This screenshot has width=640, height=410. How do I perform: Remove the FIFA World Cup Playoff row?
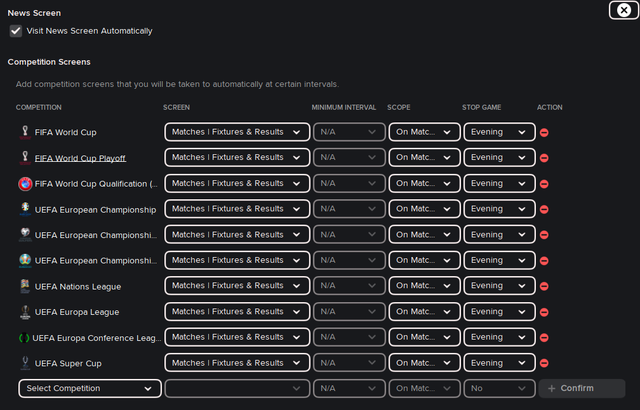(544, 158)
